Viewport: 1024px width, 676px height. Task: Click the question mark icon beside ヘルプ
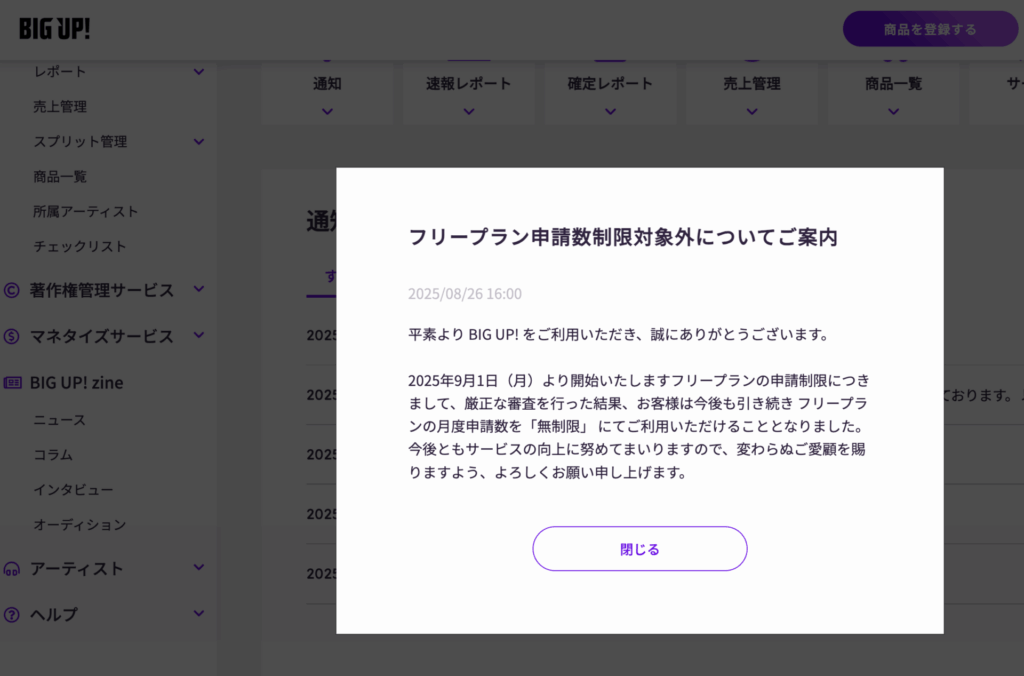coord(13,614)
